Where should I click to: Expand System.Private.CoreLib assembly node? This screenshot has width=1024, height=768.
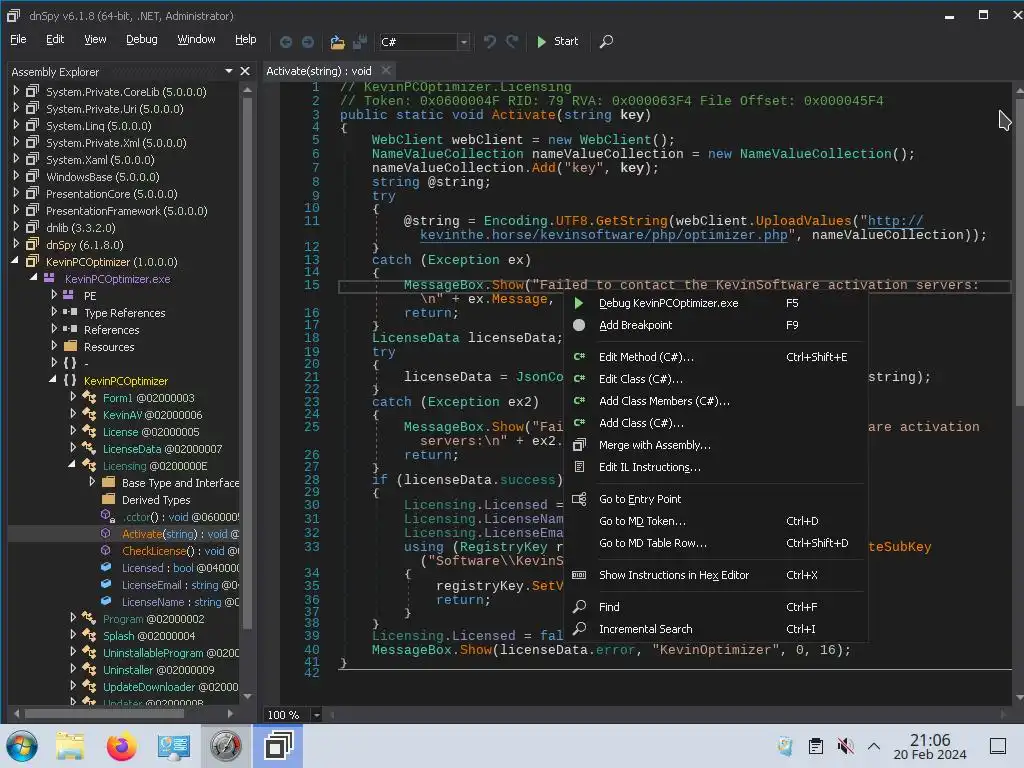click(16, 91)
